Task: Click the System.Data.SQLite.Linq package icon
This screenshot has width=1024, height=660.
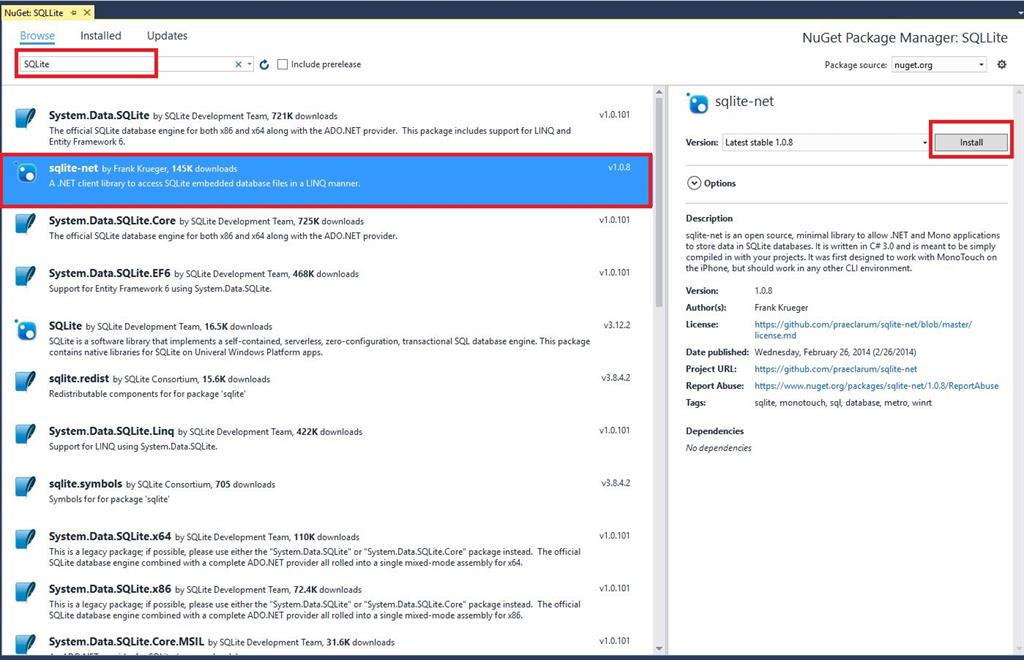Action: tap(25, 435)
